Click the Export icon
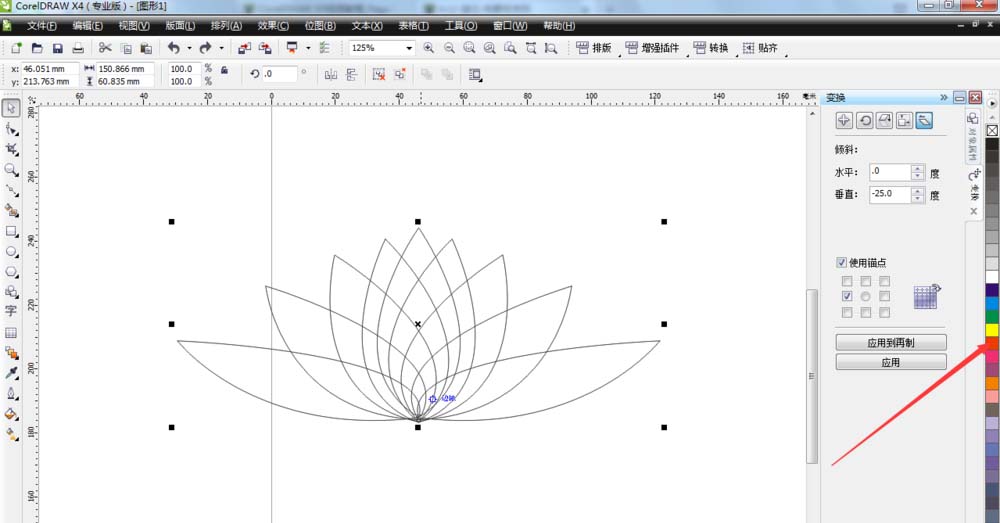 265,48
